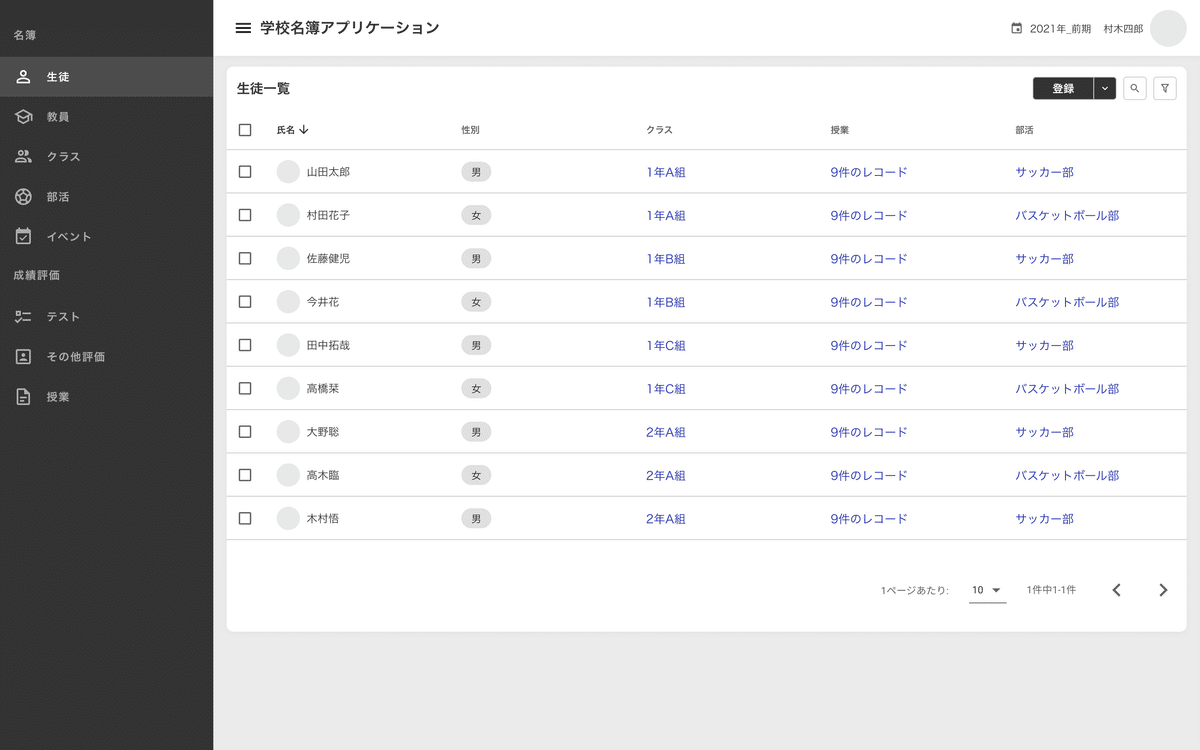Open the クラス menu item
The height and width of the screenshot is (750, 1200).
pyautogui.click(x=106, y=157)
